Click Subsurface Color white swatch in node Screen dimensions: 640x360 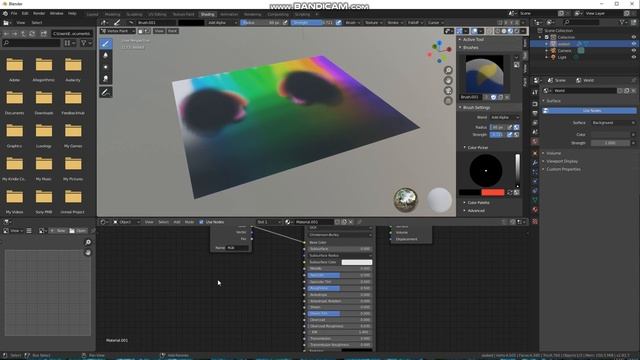[356, 262]
